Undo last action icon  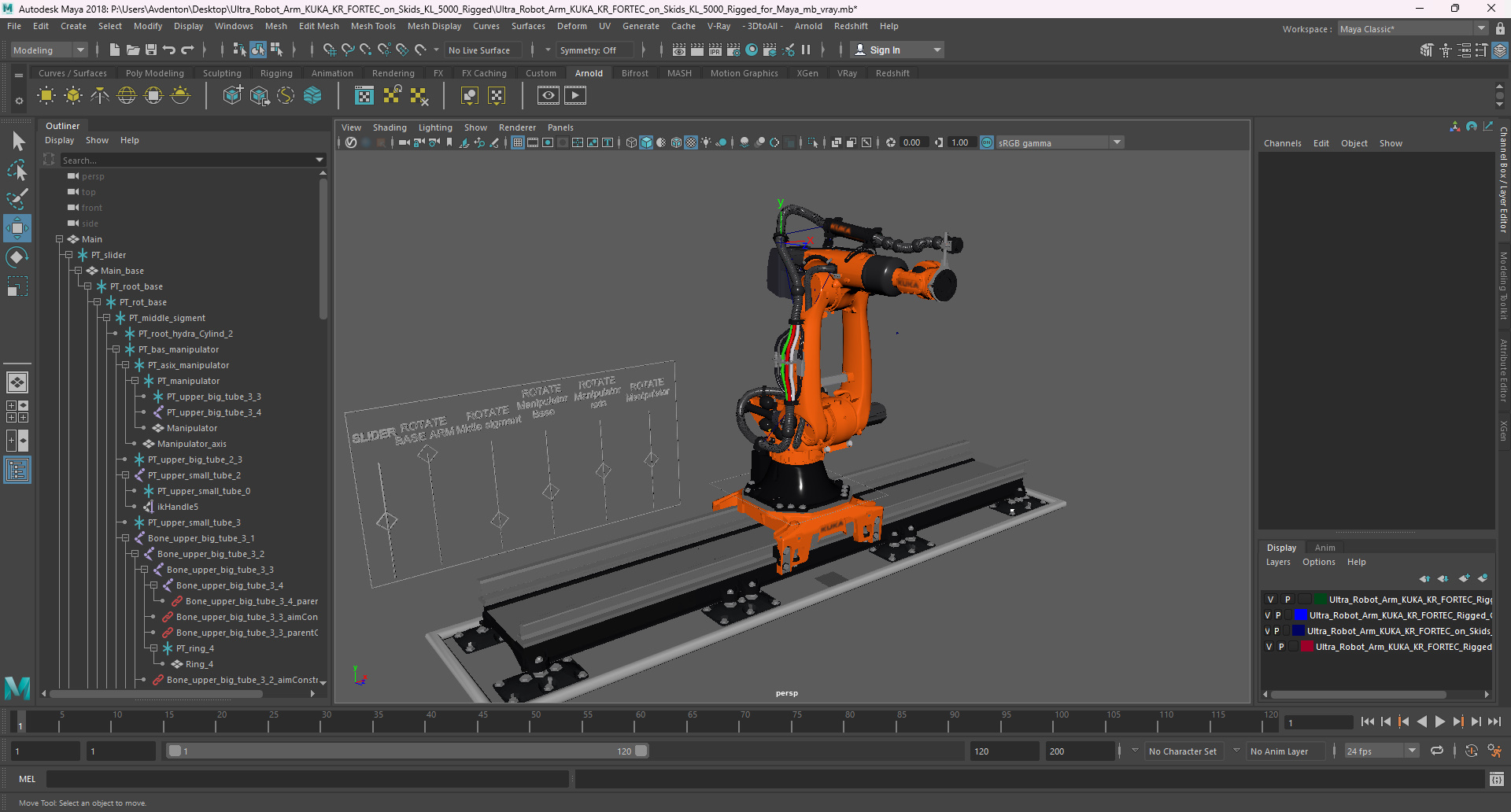169,50
